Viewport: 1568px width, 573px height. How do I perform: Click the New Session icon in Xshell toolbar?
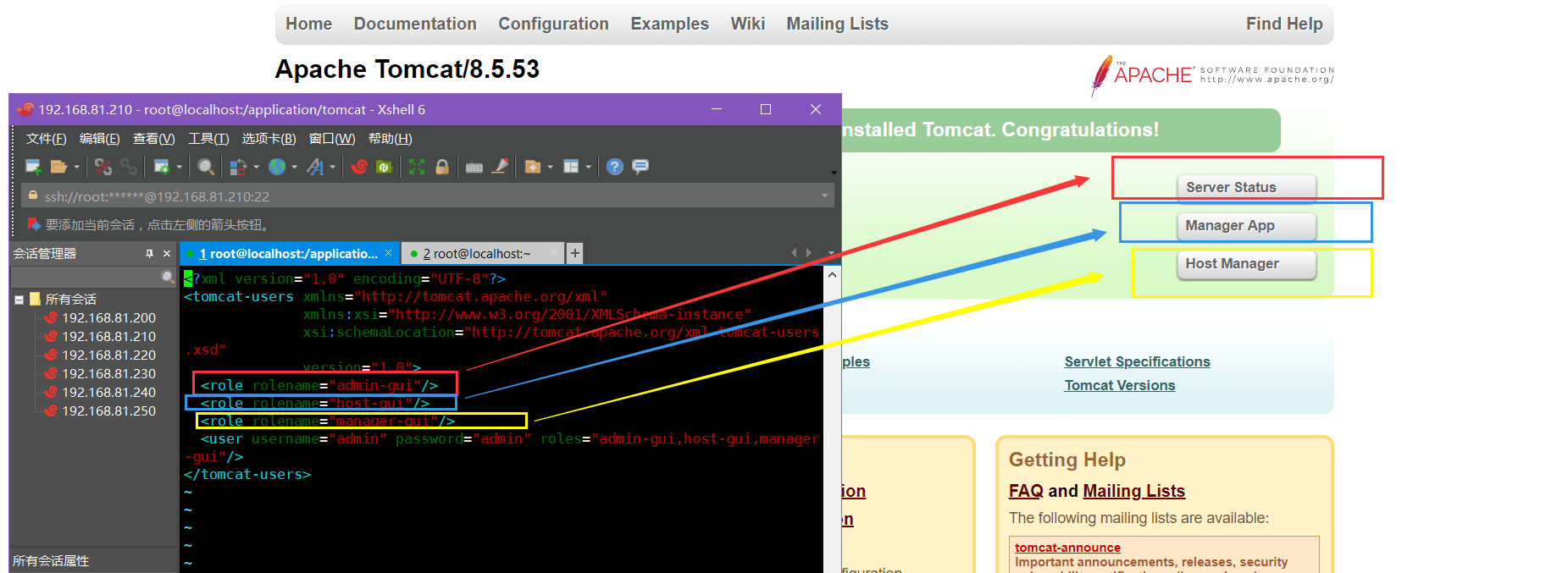(33, 167)
